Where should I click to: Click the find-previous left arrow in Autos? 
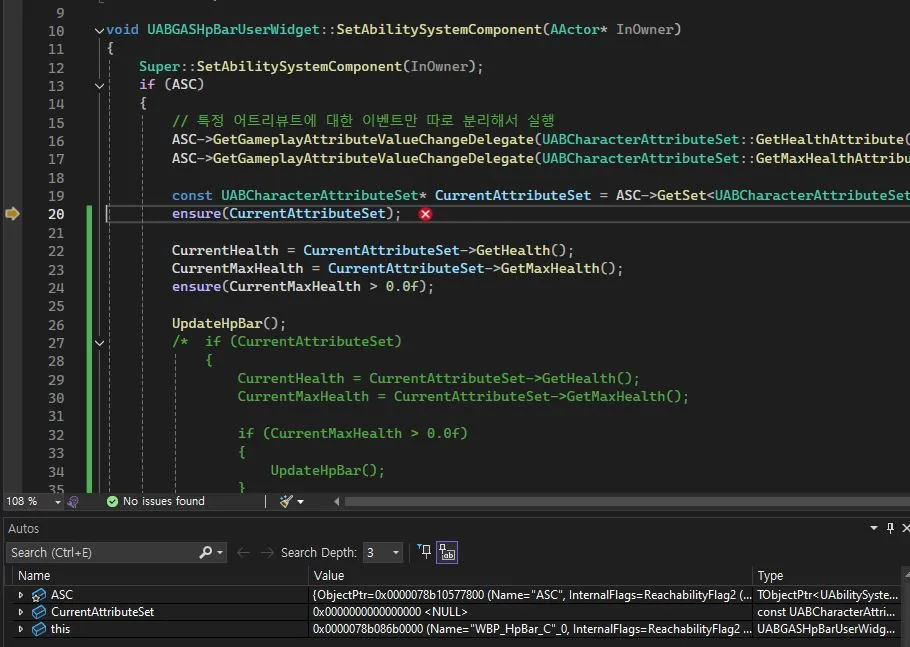[x=243, y=553]
